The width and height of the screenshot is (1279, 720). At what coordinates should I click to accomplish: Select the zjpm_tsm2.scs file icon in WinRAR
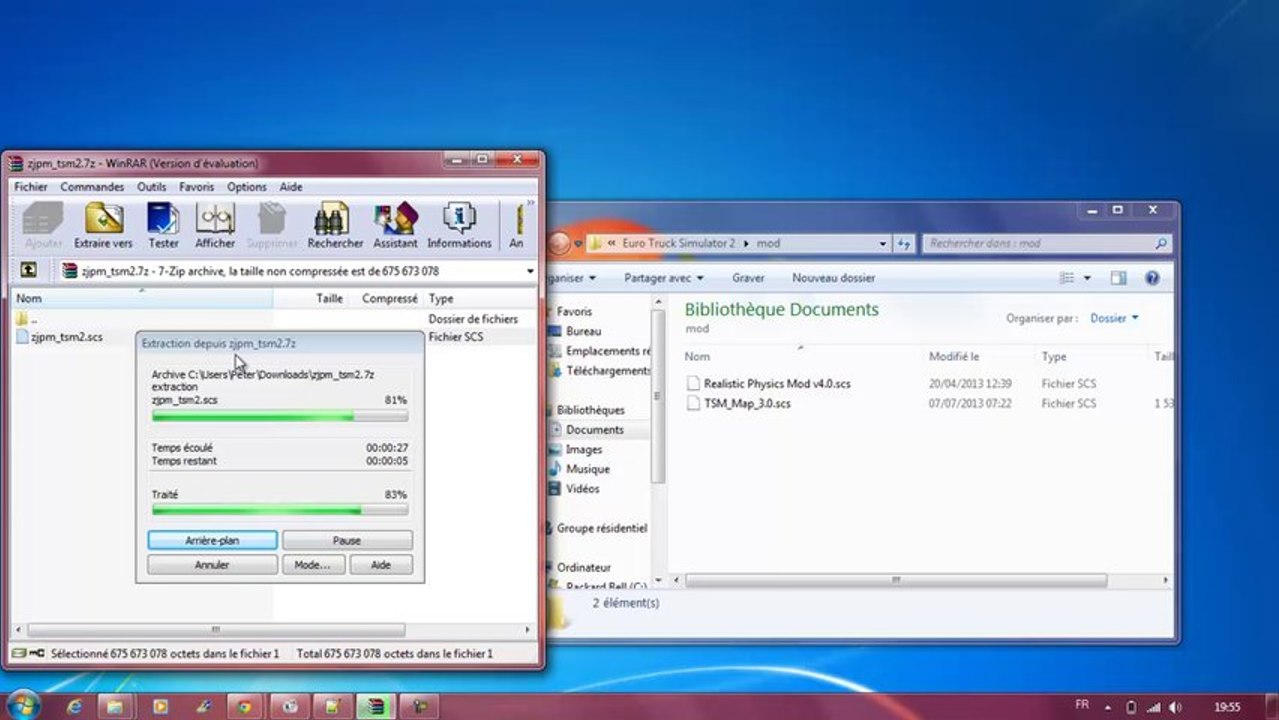click(22, 337)
